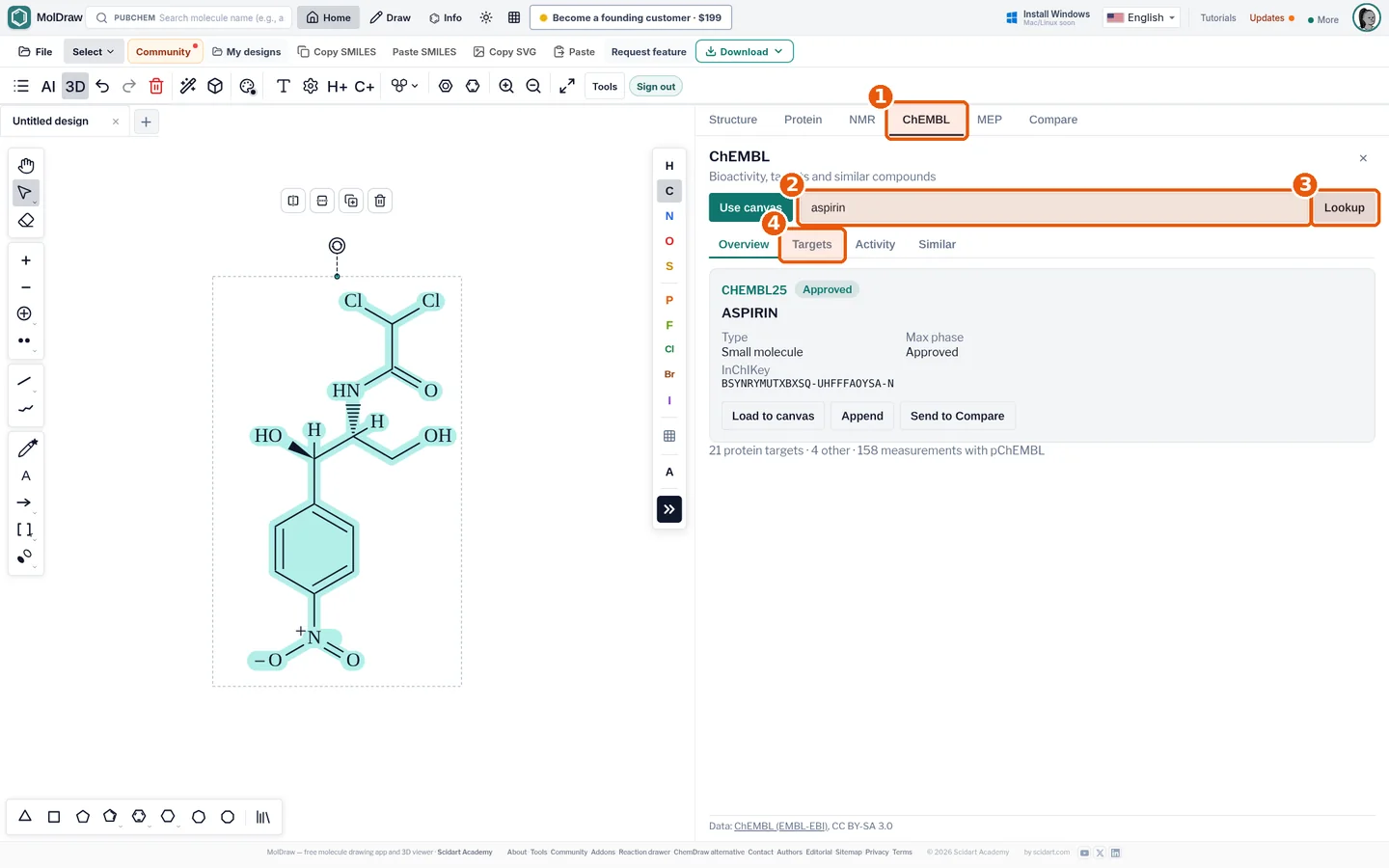Expand the element palette double-chevron button
Screen dimensions: 1389x868
669,509
